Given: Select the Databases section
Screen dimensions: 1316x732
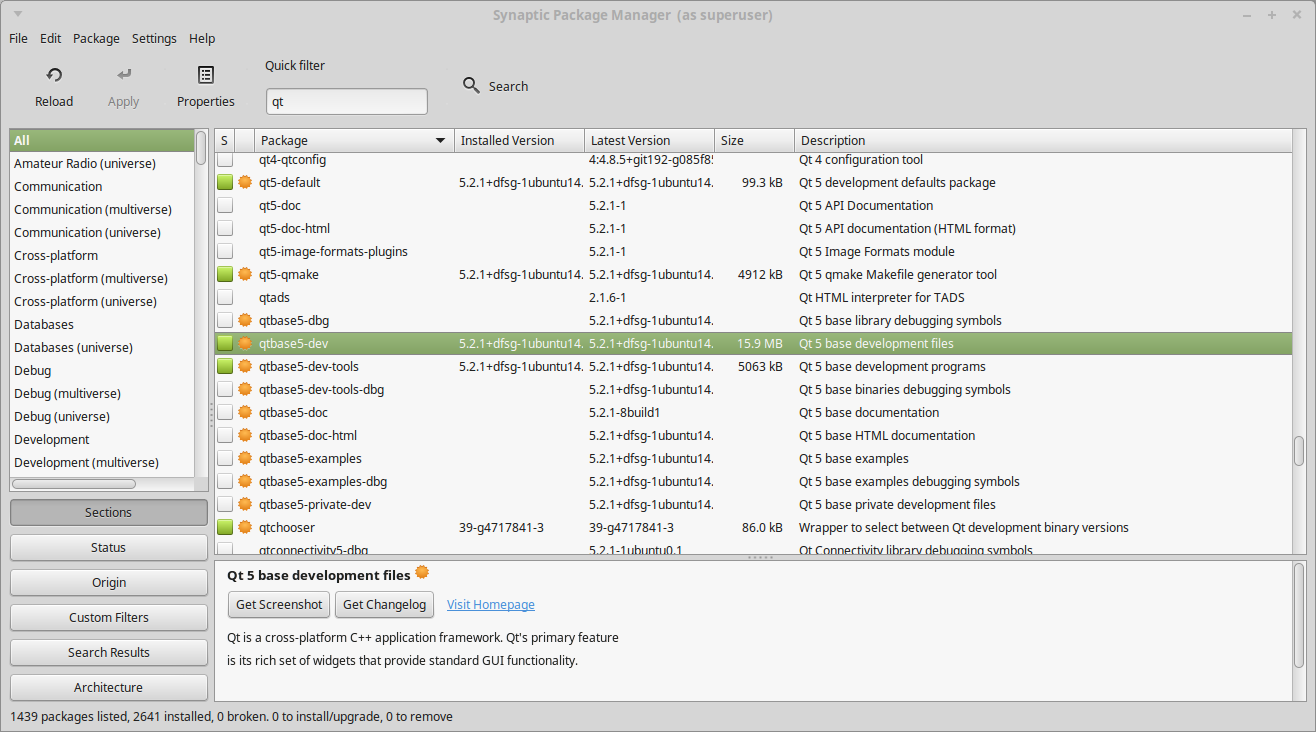Looking at the screenshot, I should [102, 325].
